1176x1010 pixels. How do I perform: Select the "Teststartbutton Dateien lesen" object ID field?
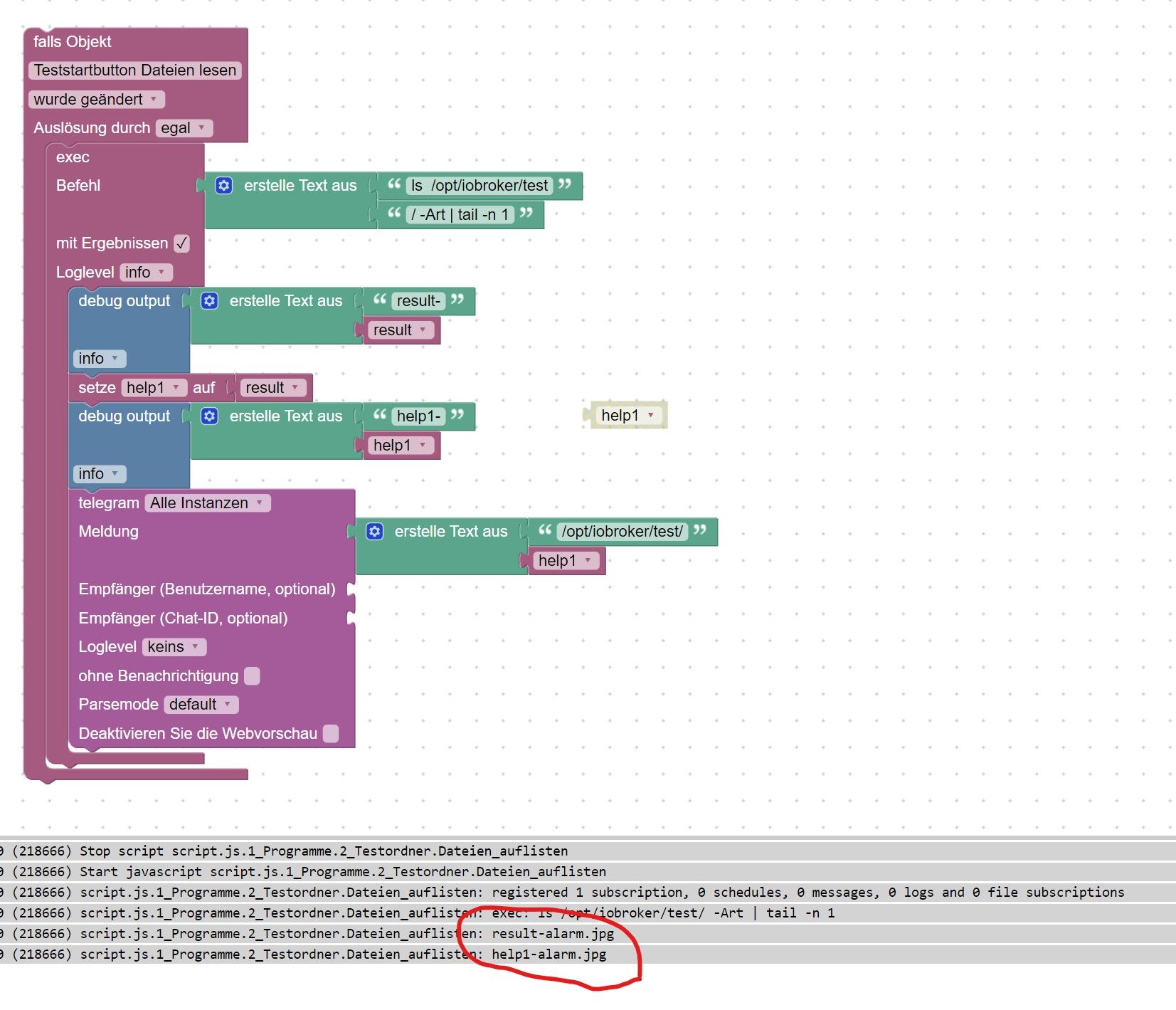[135, 70]
